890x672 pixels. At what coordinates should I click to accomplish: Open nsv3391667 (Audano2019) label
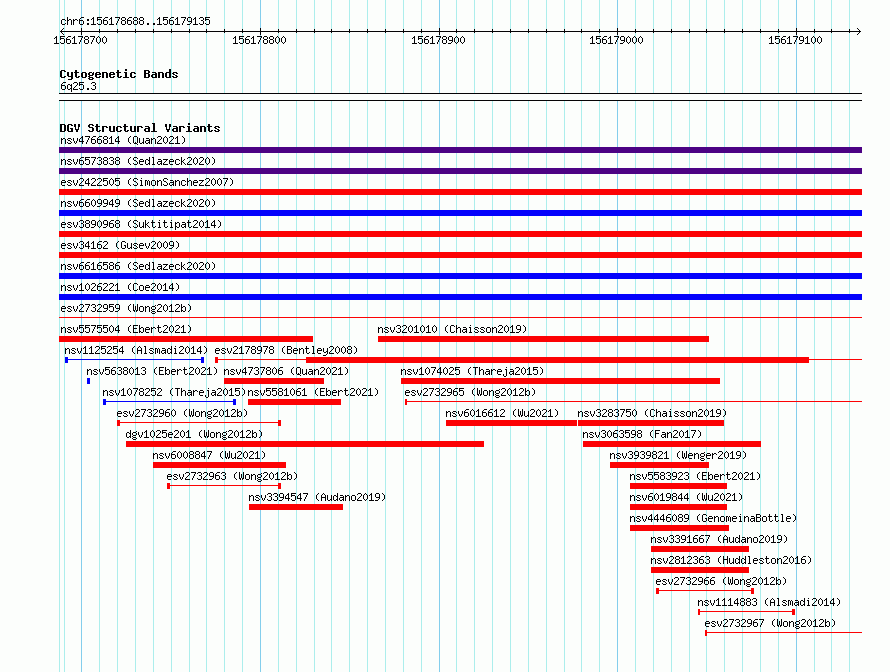point(719,539)
